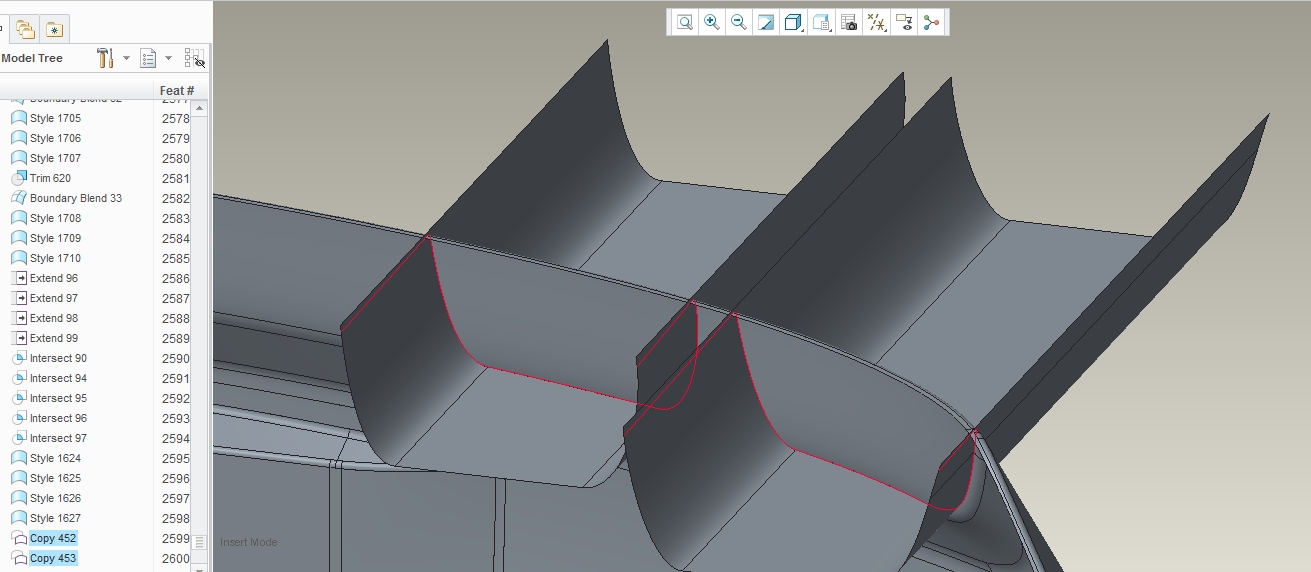Viewport: 1311px width, 572px height.
Task: Select Style 1625 in the model tree
Action: coord(55,478)
